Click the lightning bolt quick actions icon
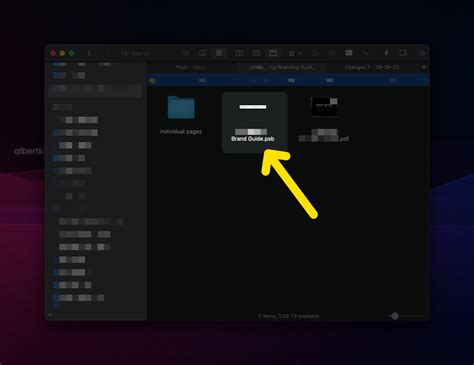Image resolution: width=474 pixels, height=365 pixels. pyautogui.click(x=387, y=53)
